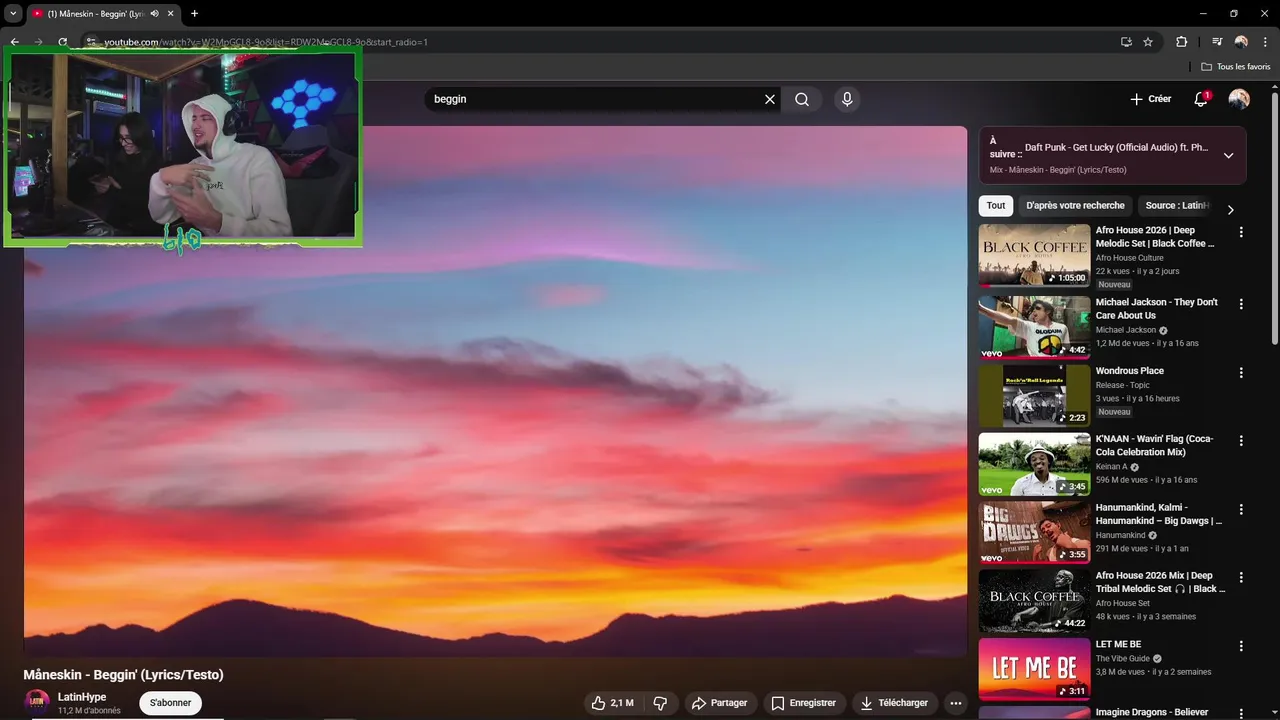
Task: Click the install/cast icon in address bar
Action: (x=1126, y=42)
